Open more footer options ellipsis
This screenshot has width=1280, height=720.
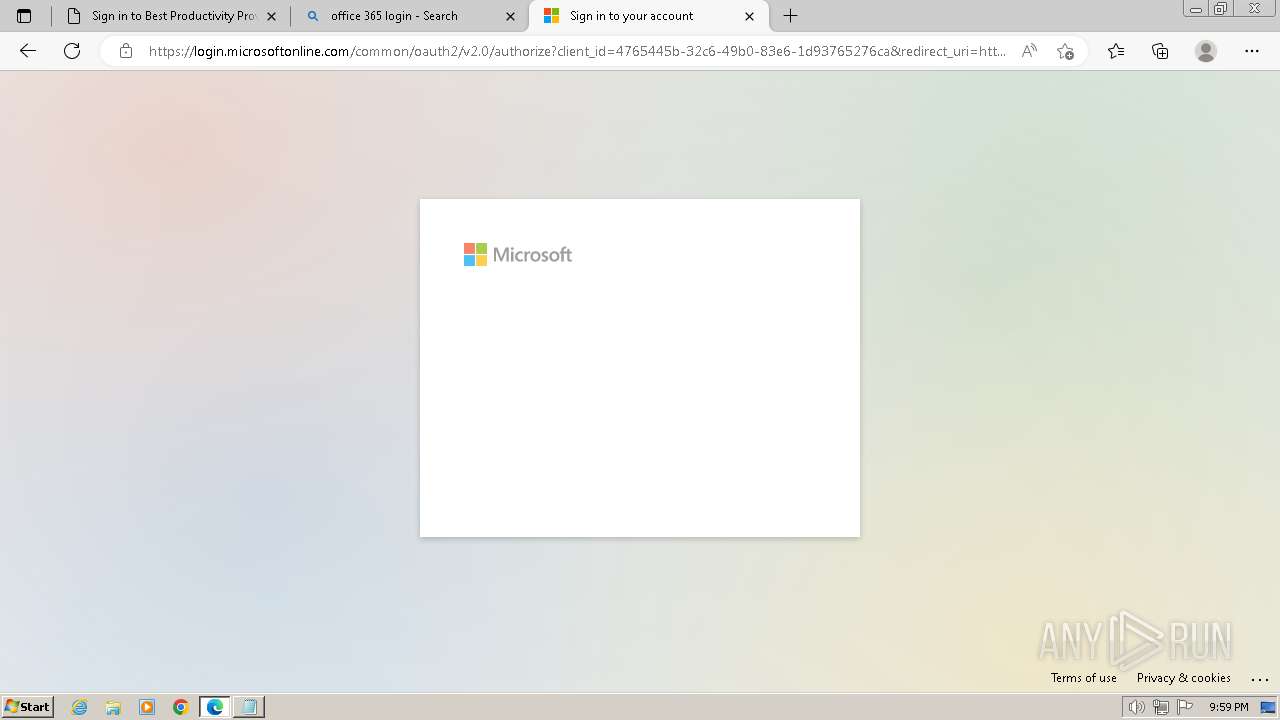[1260, 678]
